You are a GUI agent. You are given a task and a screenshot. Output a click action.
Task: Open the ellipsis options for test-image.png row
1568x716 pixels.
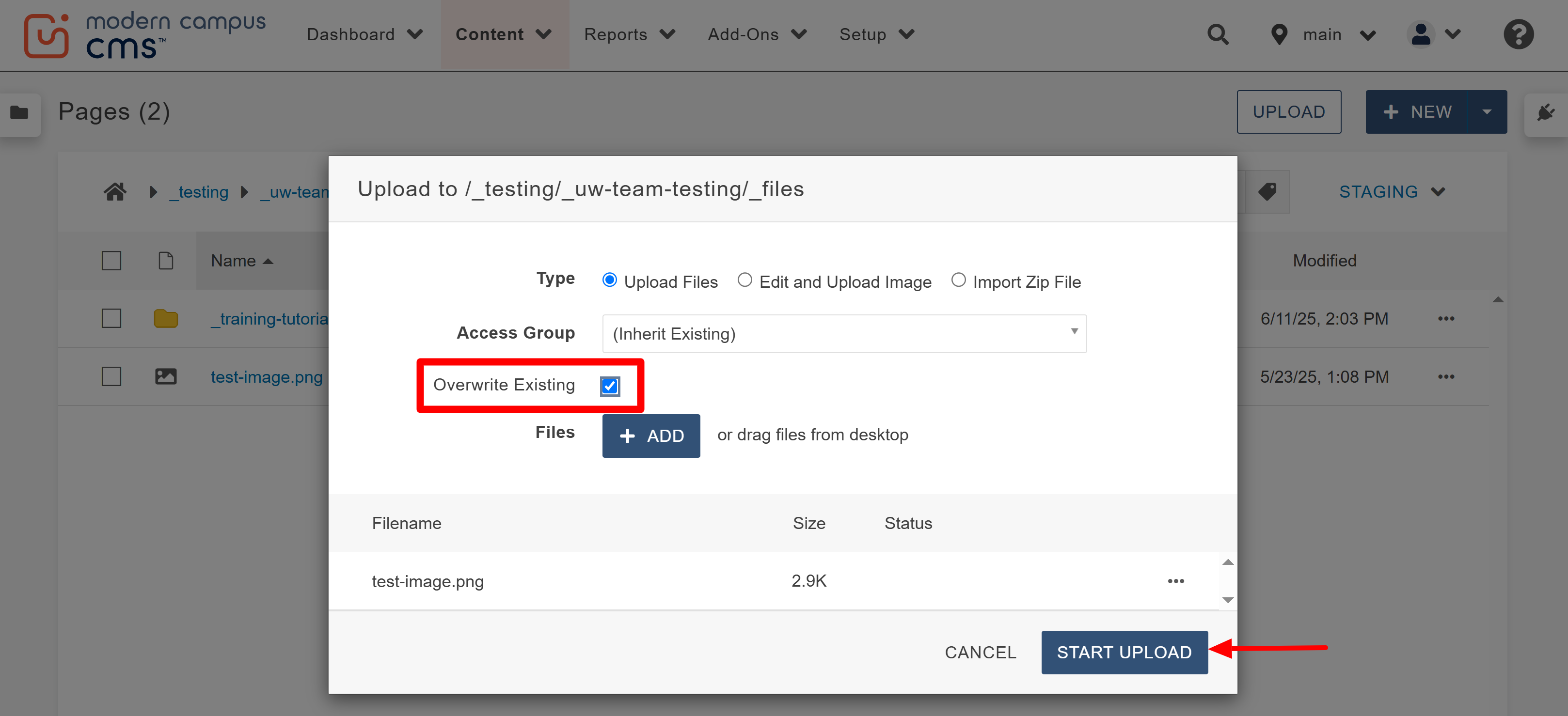click(1176, 581)
